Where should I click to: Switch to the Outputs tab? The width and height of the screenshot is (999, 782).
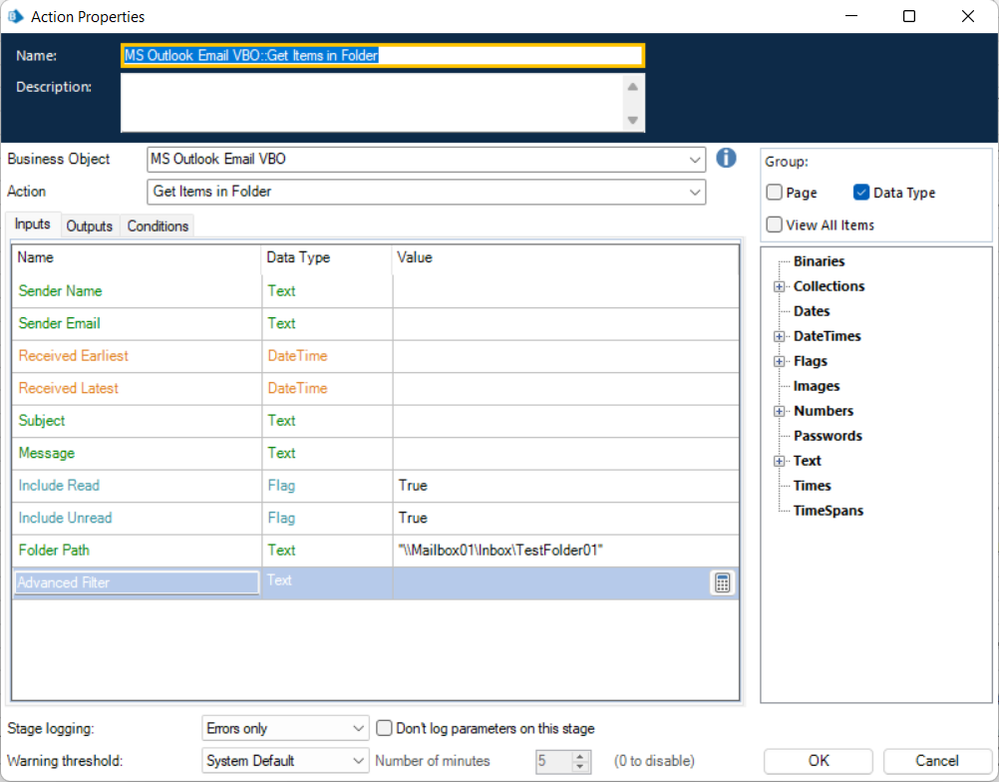tap(89, 226)
